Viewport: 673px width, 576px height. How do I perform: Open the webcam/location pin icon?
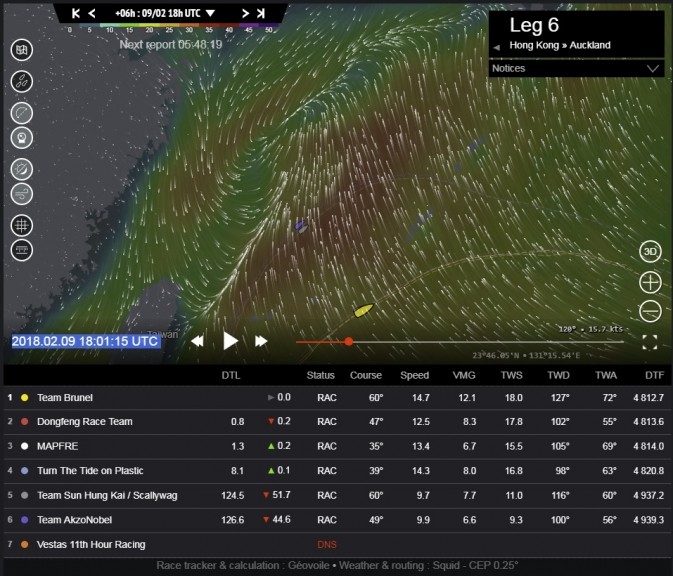click(22, 138)
